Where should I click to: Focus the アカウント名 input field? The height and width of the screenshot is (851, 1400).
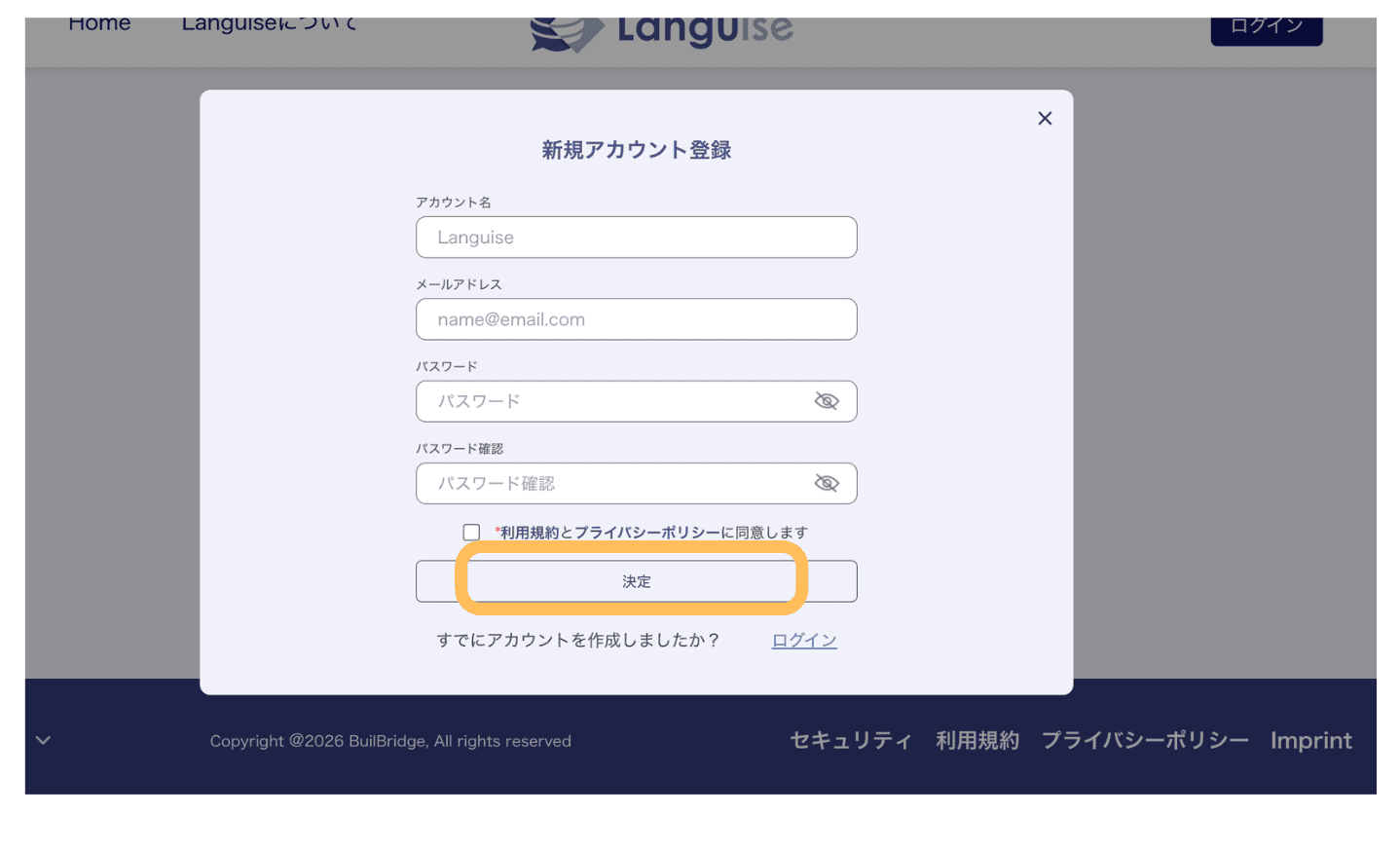click(636, 238)
